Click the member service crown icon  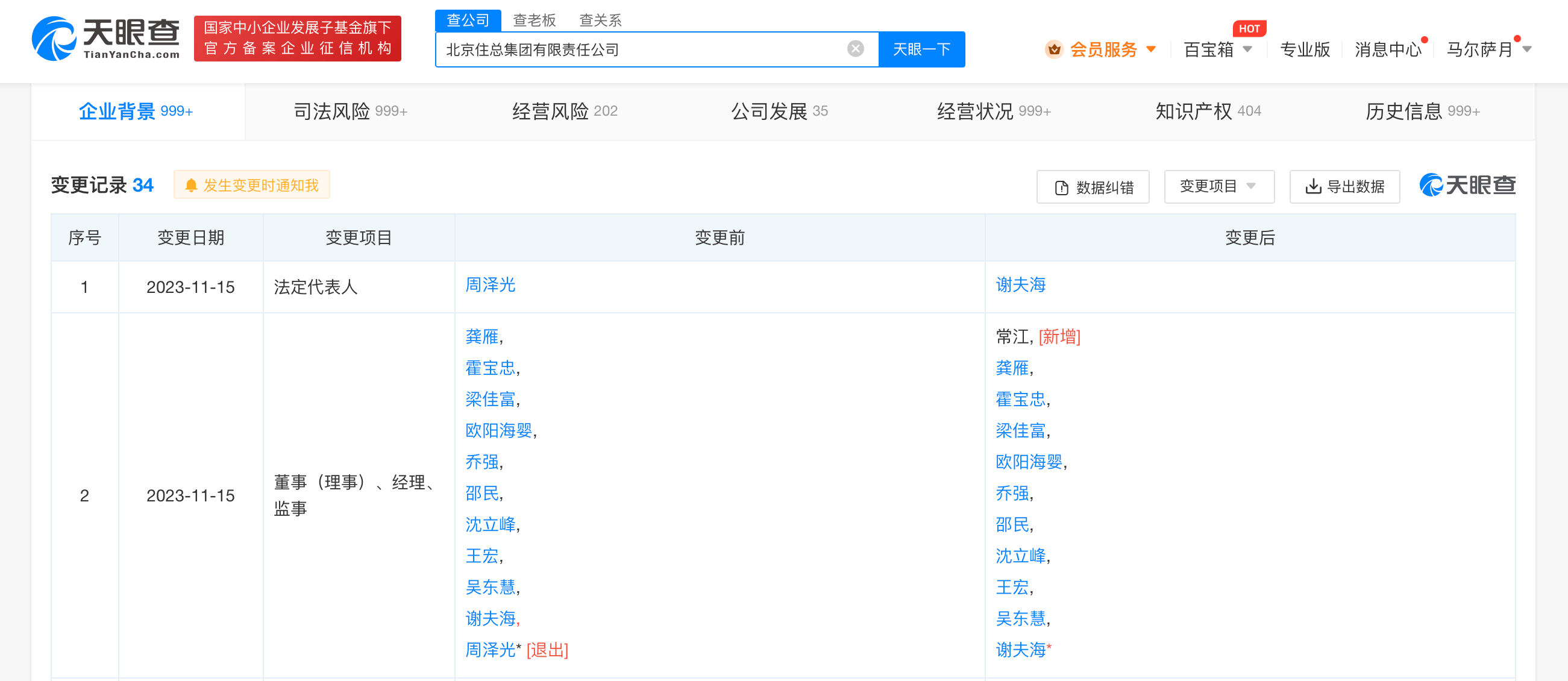(x=1053, y=49)
